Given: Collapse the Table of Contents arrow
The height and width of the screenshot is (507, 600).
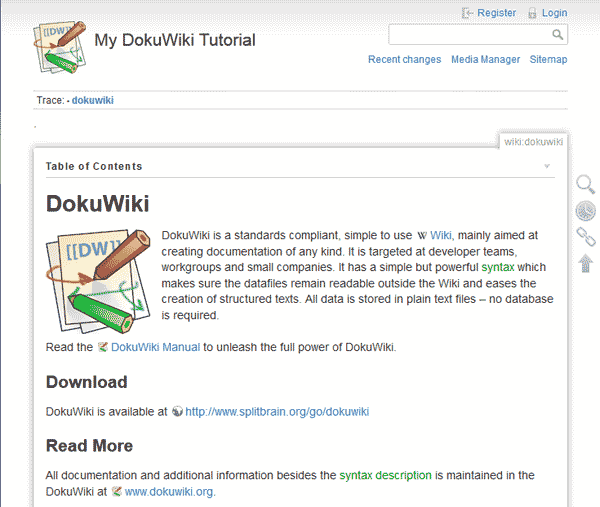Looking at the screenshot, I should (x=547, y=166).
